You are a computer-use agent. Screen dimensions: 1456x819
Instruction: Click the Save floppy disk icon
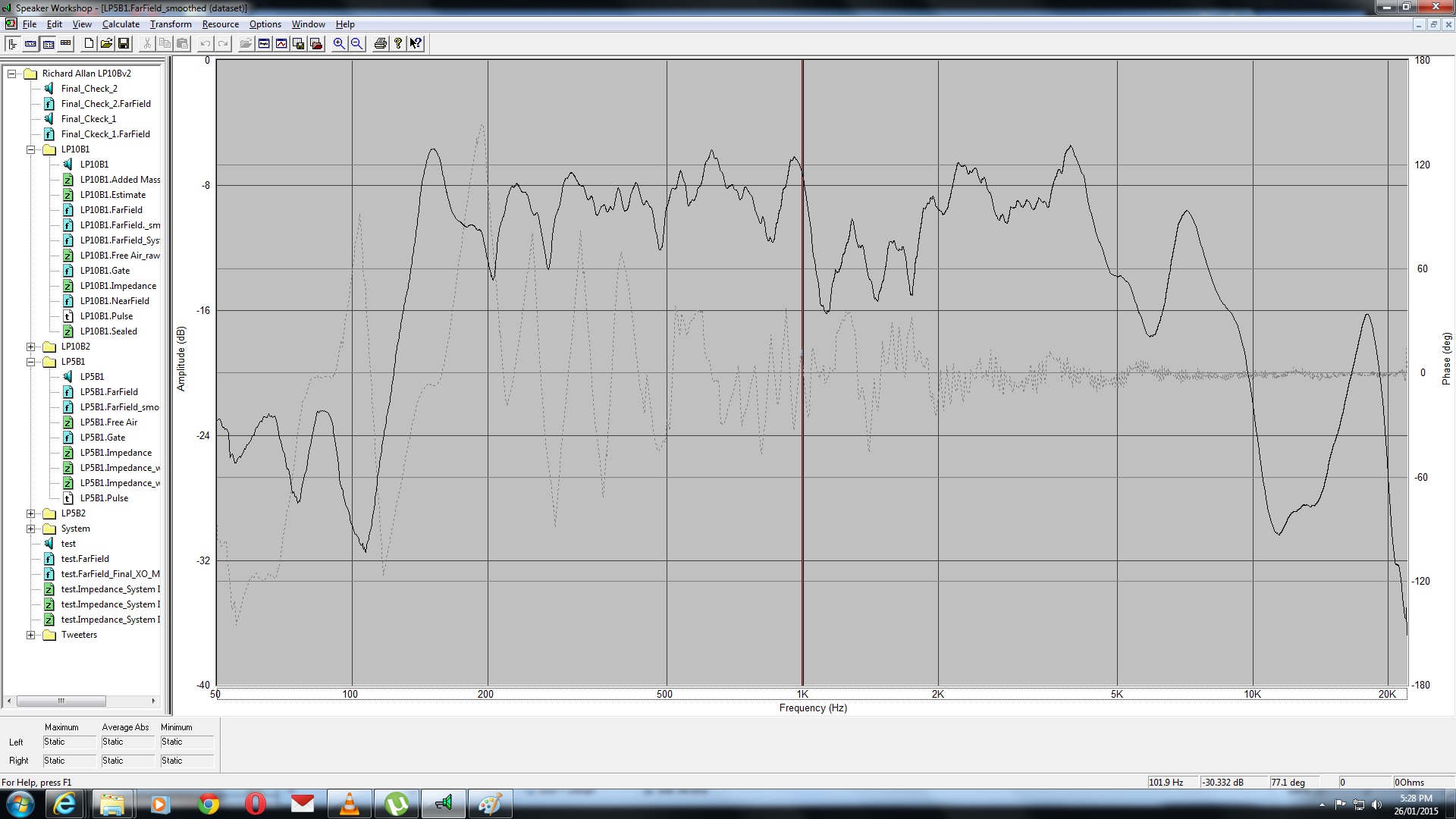(124, 43)
